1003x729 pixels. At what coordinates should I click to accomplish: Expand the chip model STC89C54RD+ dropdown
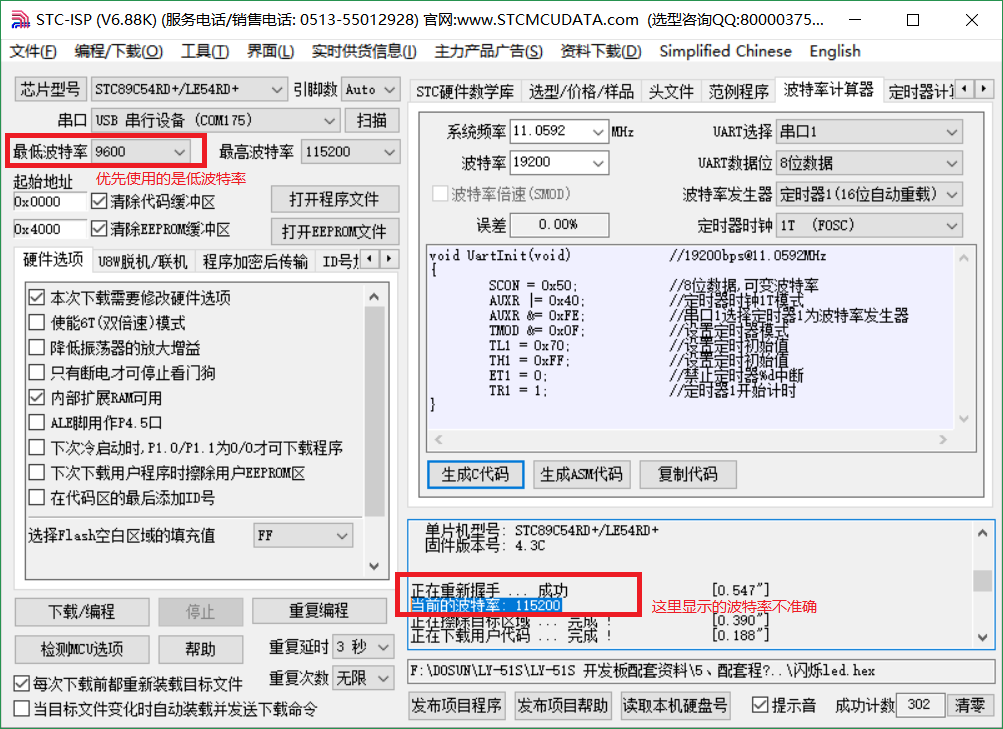[189, 90]
